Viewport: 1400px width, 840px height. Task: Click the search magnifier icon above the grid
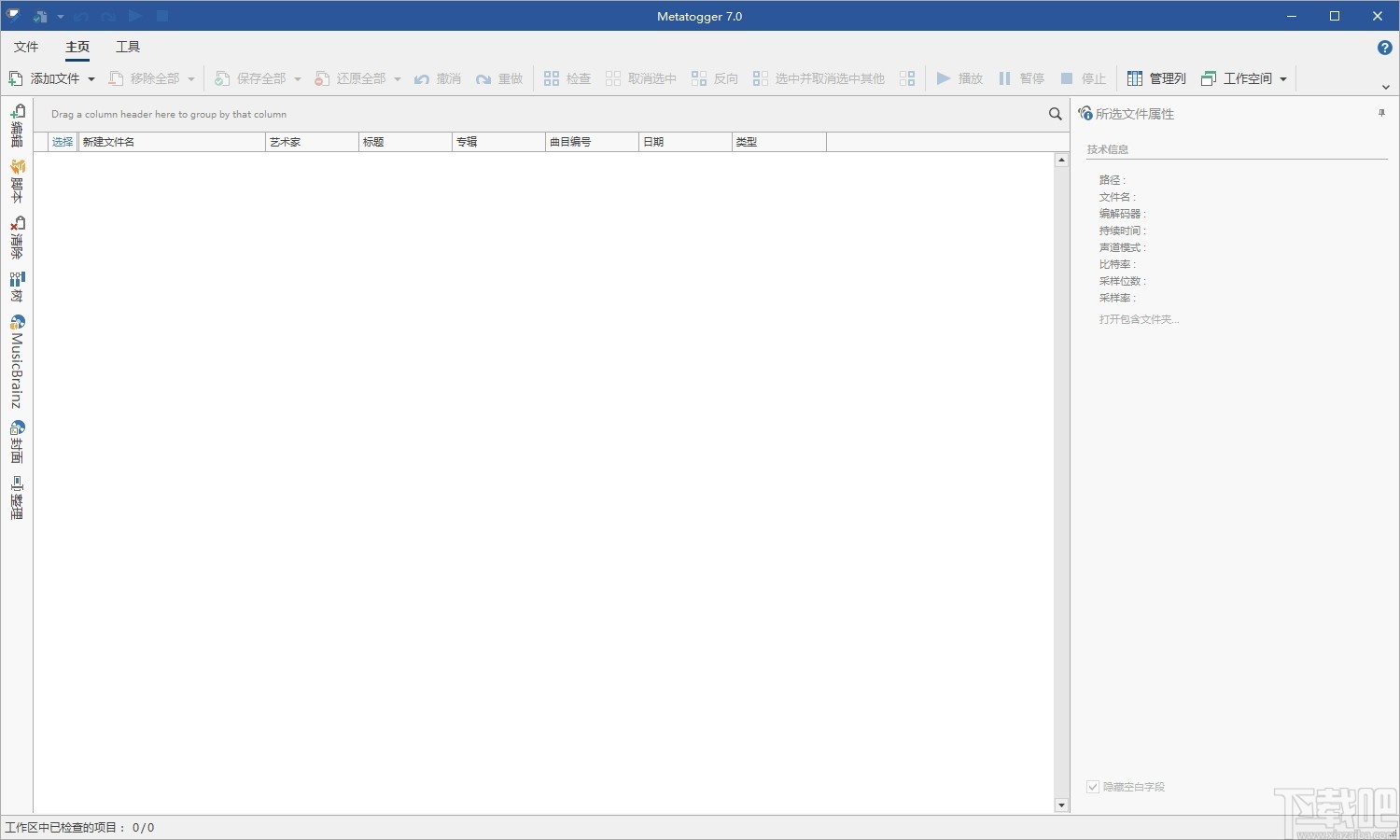[1055, 114]
